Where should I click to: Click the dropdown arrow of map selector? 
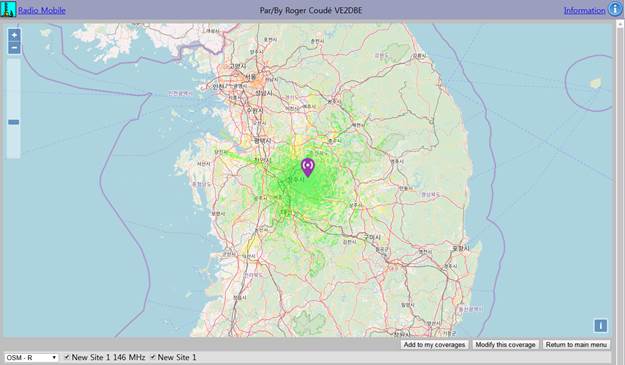coord(54,357)
